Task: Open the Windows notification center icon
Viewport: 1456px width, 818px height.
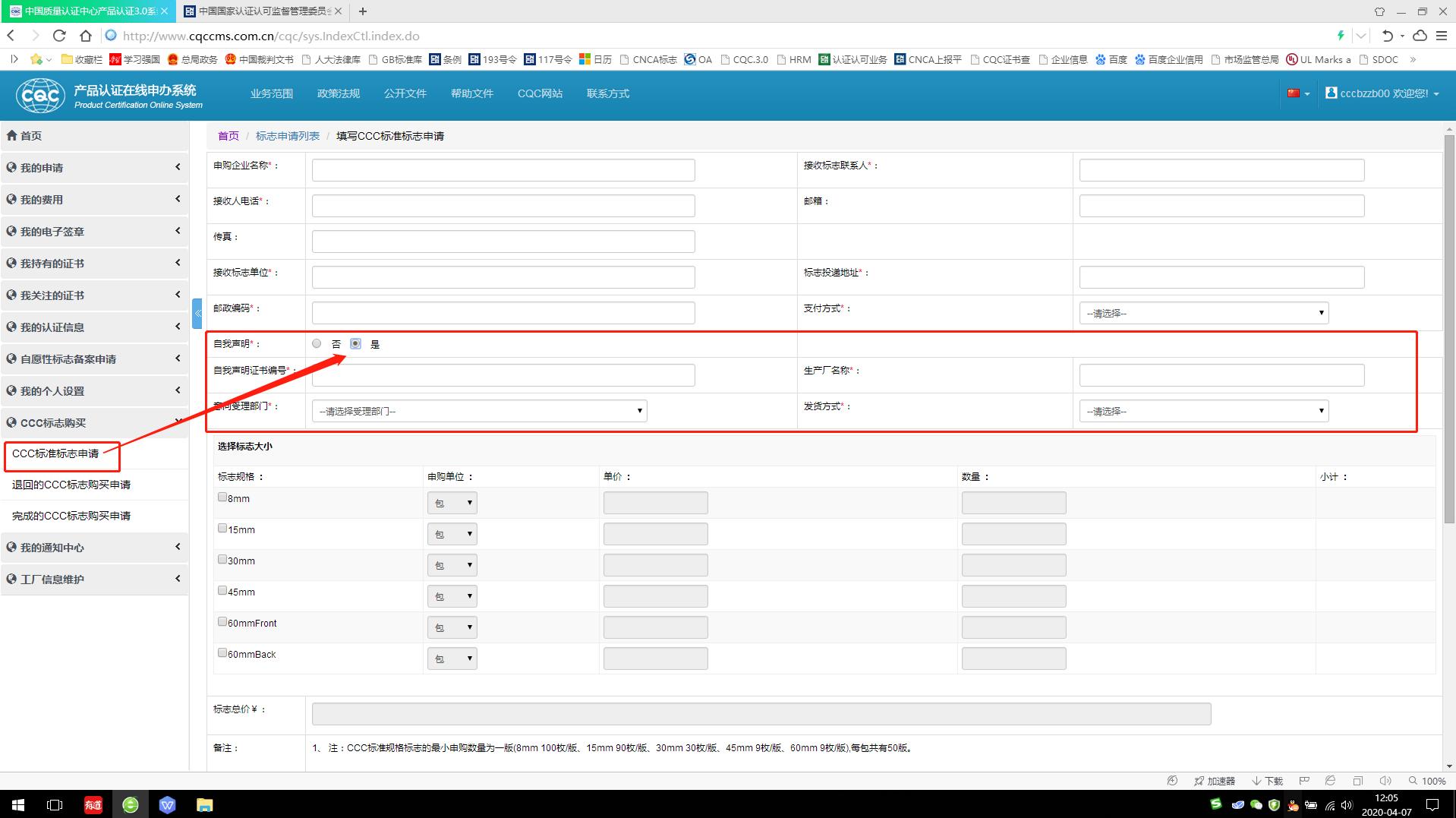Action: [1432, 804]
